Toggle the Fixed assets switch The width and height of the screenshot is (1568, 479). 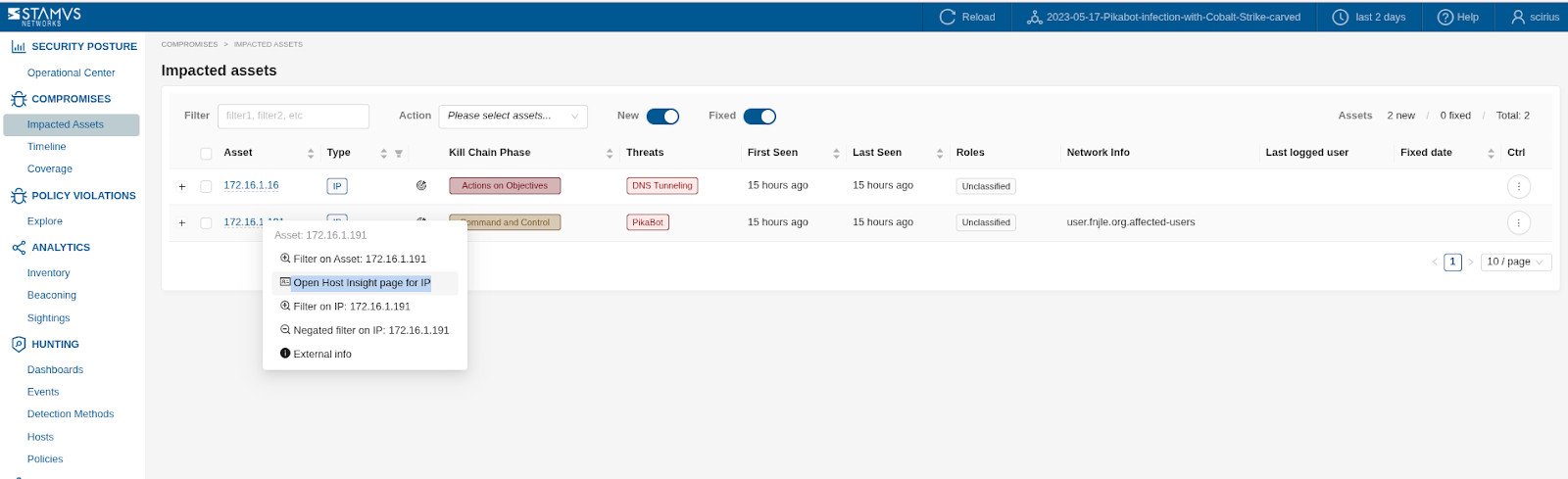click(759, 117)
